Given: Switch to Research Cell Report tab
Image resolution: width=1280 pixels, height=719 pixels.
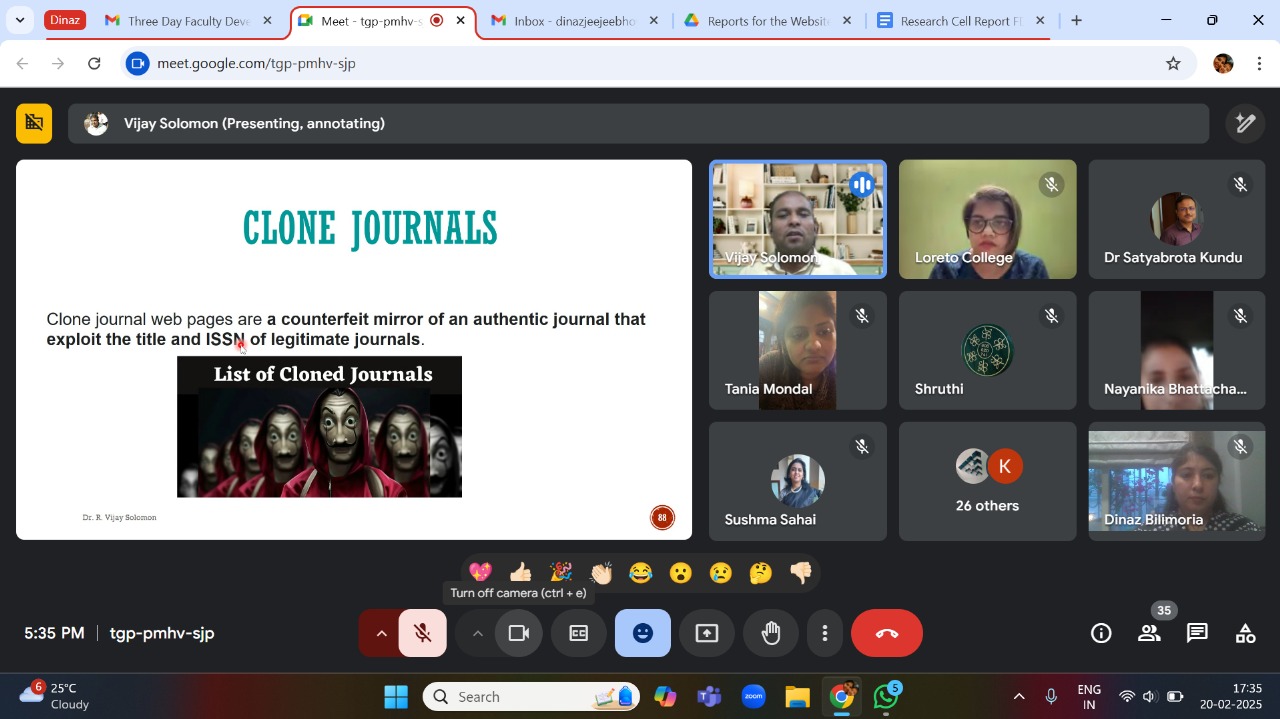Looking at the screenshot, I should [x=959, y=21].
